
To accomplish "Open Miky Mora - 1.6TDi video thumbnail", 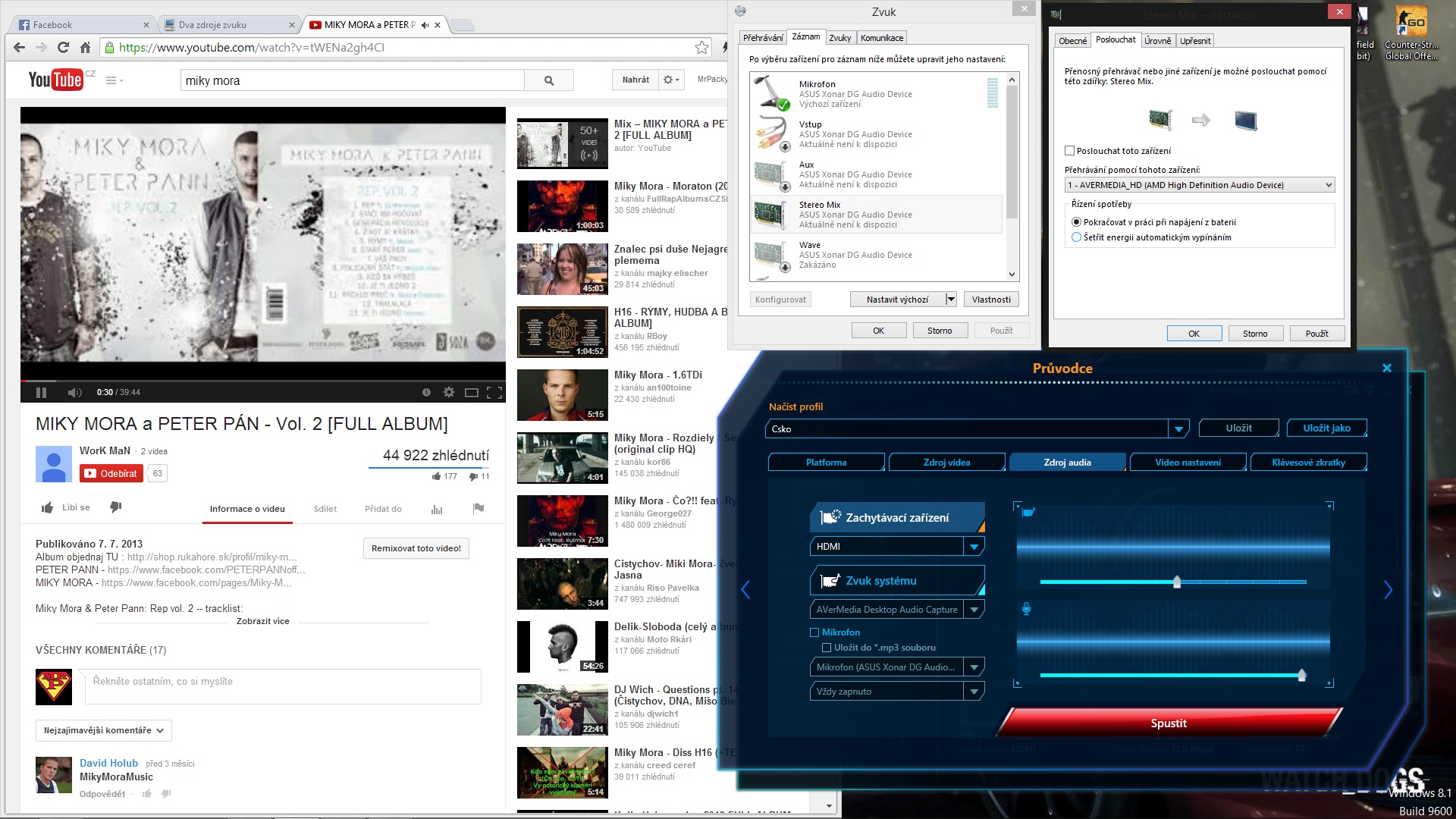I will [563, 395].
